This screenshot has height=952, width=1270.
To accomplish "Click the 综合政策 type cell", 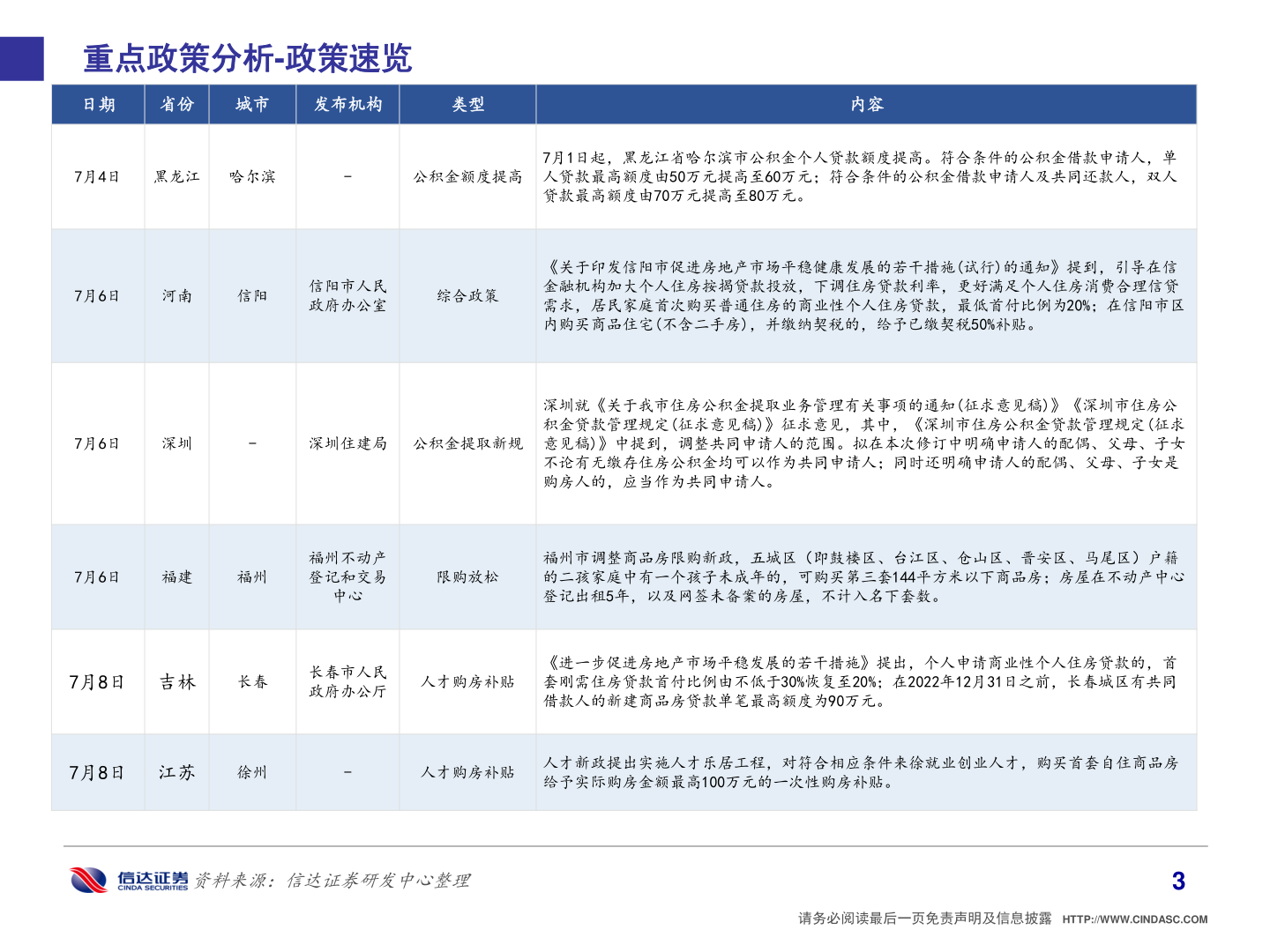I will coord(467,295).
